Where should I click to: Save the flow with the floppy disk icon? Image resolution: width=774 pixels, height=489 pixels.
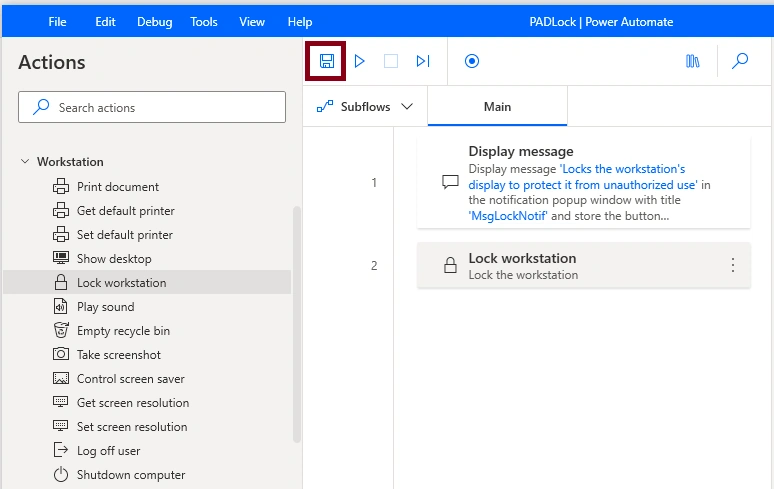(x=326, y=61)
